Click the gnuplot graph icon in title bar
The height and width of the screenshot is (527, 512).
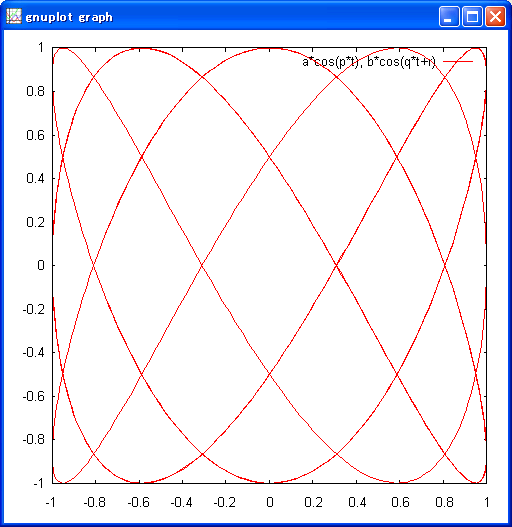coord(14,16)
